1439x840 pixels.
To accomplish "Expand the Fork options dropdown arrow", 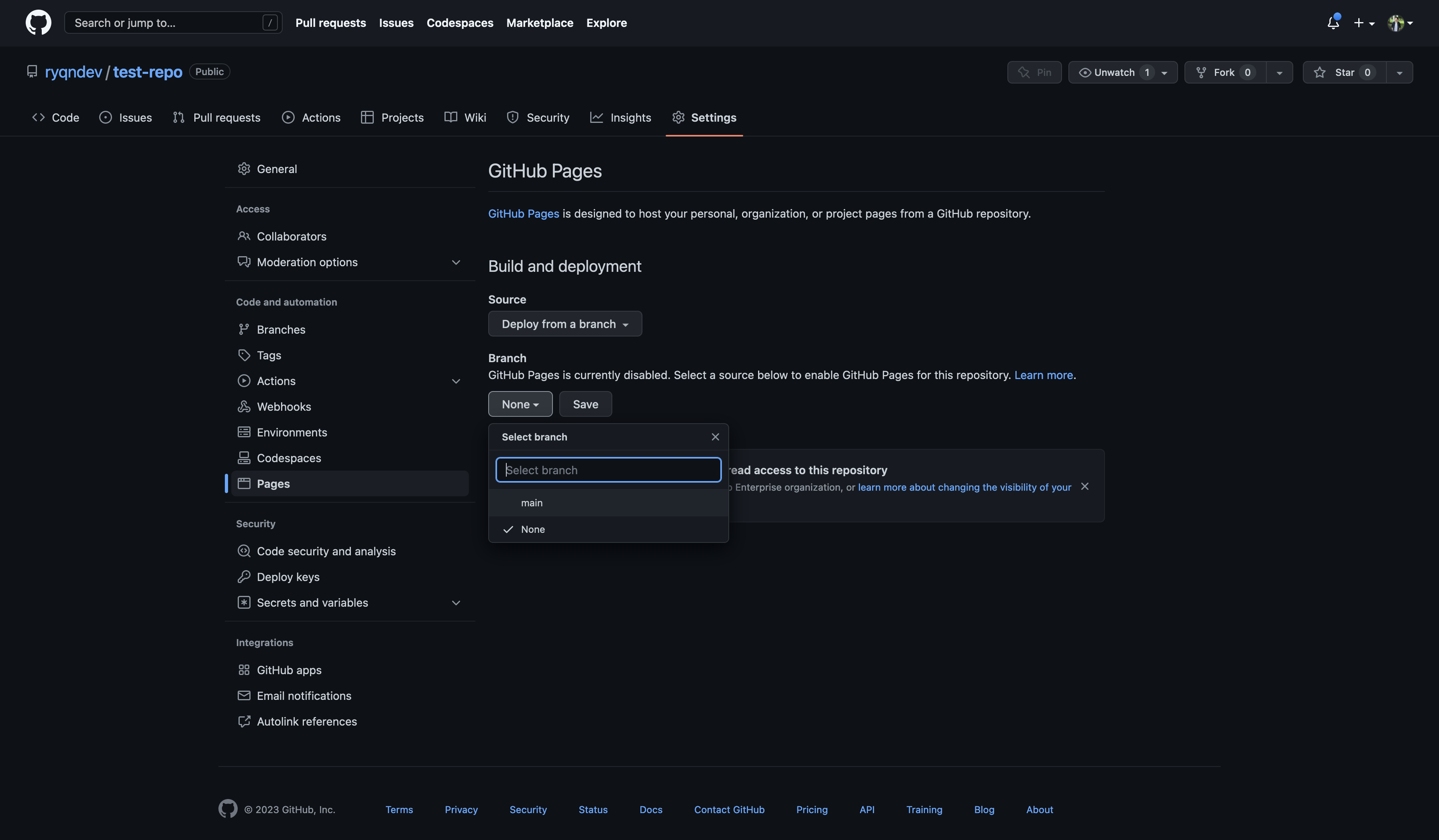I will [1280, 73].
